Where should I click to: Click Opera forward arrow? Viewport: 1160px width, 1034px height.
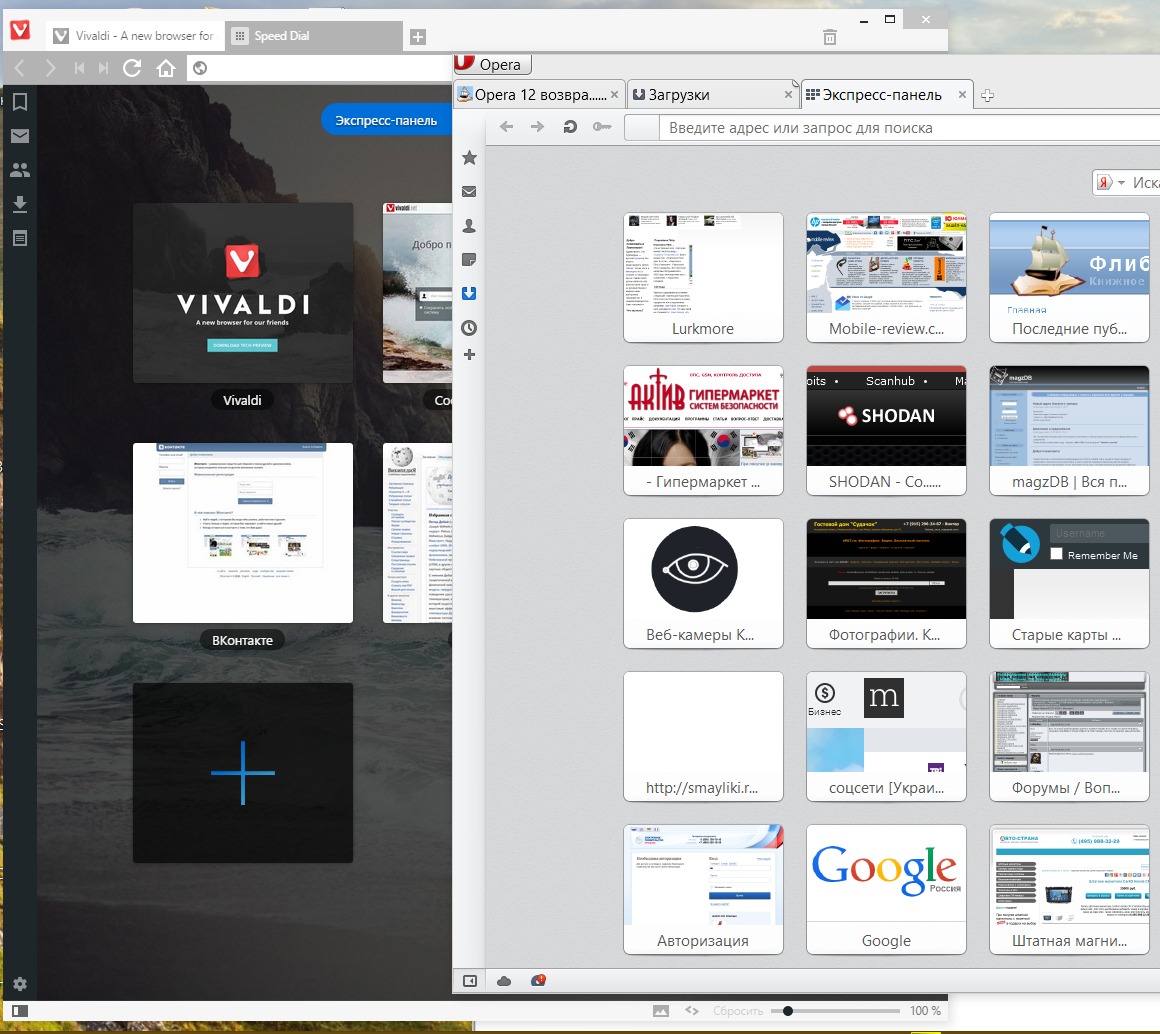pos(538,127)
